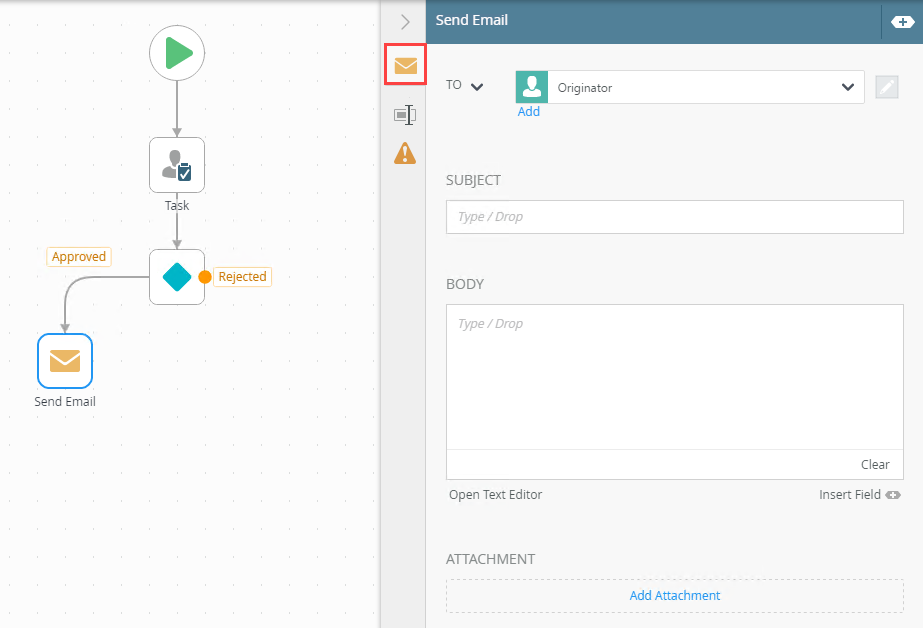Screen dimensions: 923x628
Task: Select the Task step node
Action: 177,165
